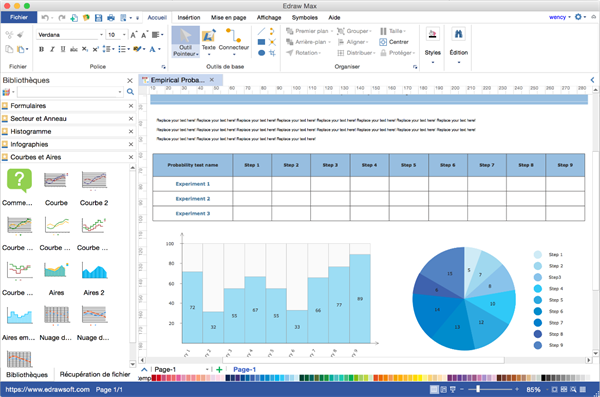600x397 pixels.
Task: Click the Save floppy disk icon
Action: click(x=98, y=18)
